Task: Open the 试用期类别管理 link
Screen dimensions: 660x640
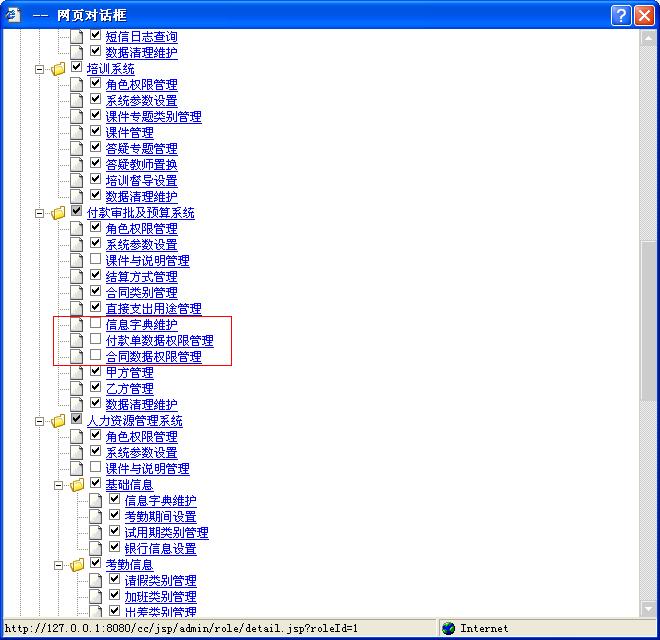Action: coord(167,533)
